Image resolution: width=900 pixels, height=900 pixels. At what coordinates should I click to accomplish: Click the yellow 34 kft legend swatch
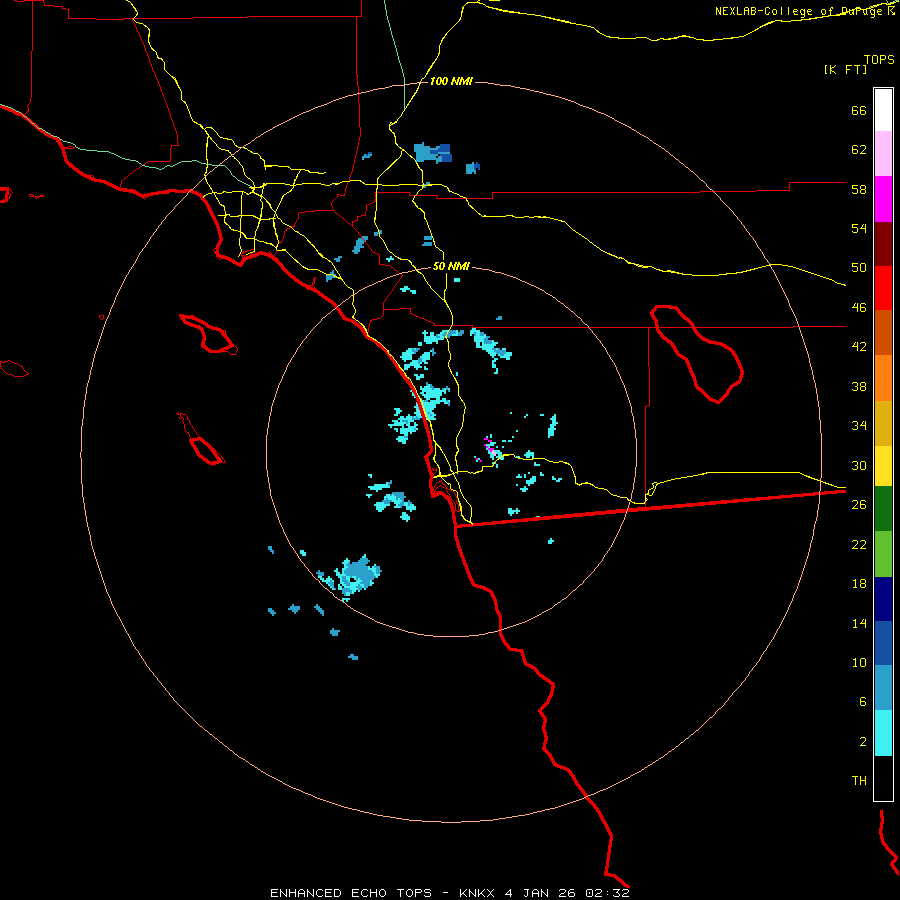tap(883, 466)
